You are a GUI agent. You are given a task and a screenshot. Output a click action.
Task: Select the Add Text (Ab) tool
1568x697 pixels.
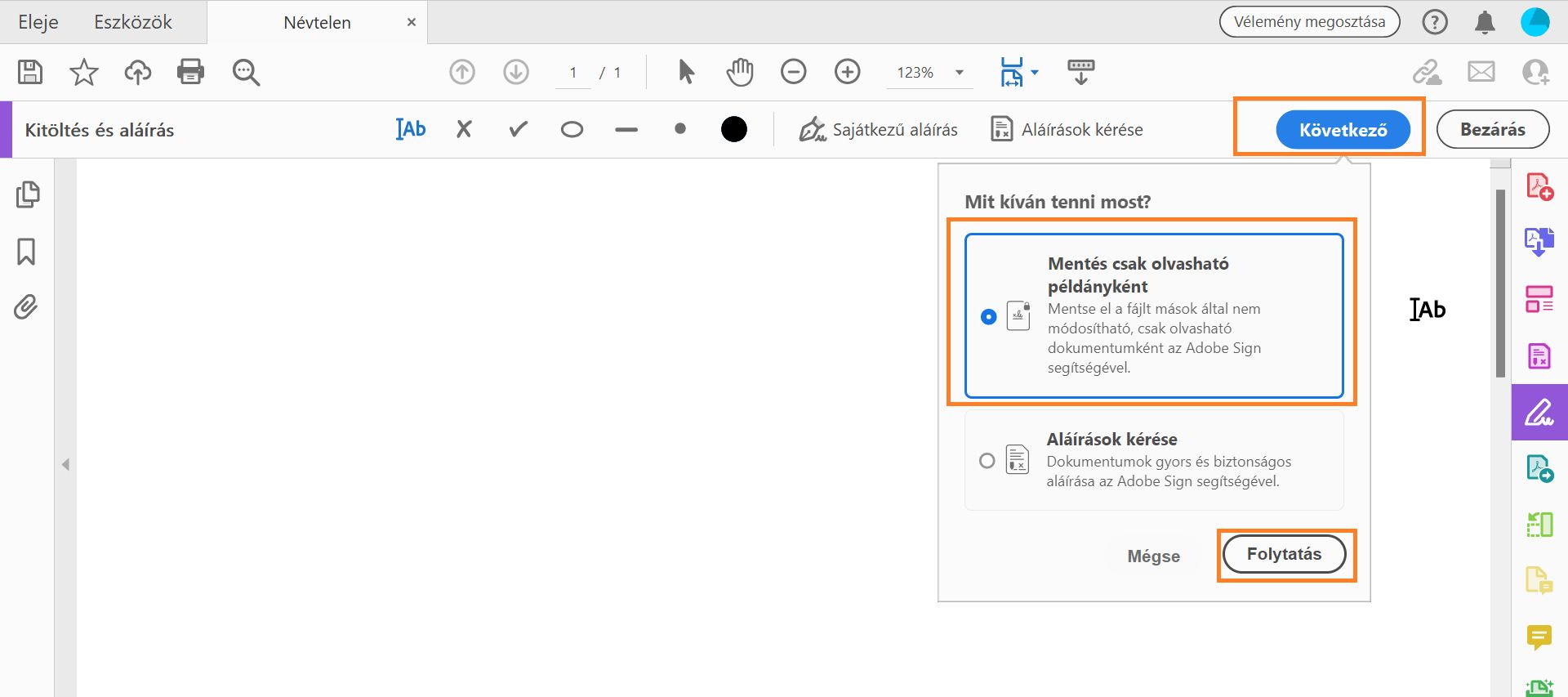(411, 129)
